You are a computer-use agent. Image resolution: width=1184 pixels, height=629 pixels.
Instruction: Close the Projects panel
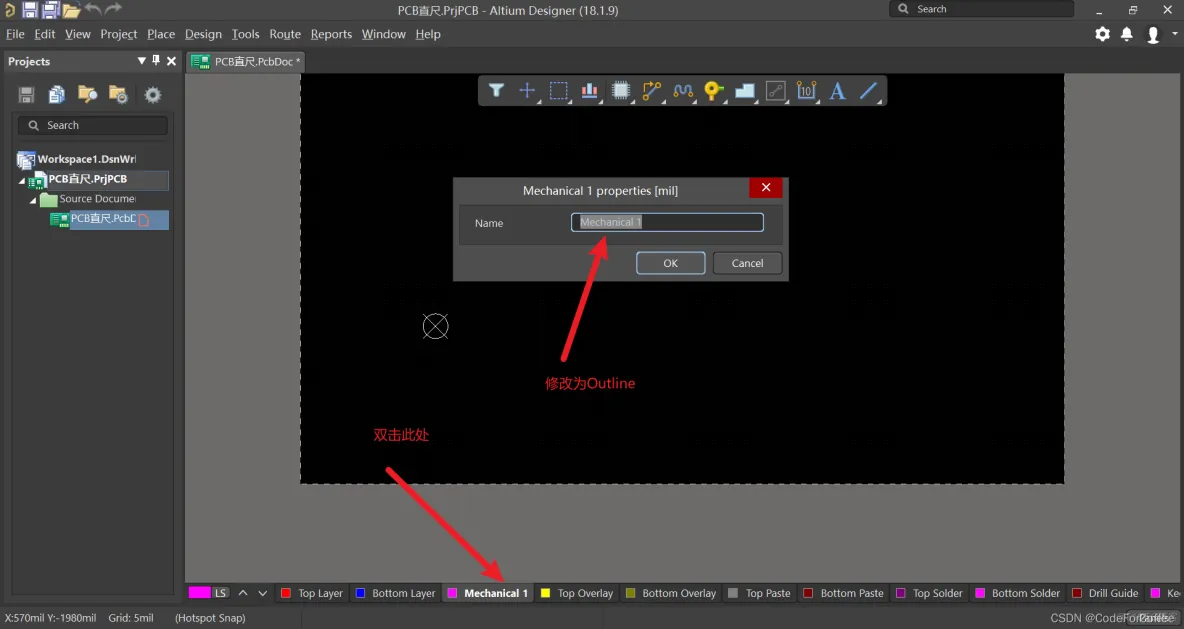tap(171, 60)
